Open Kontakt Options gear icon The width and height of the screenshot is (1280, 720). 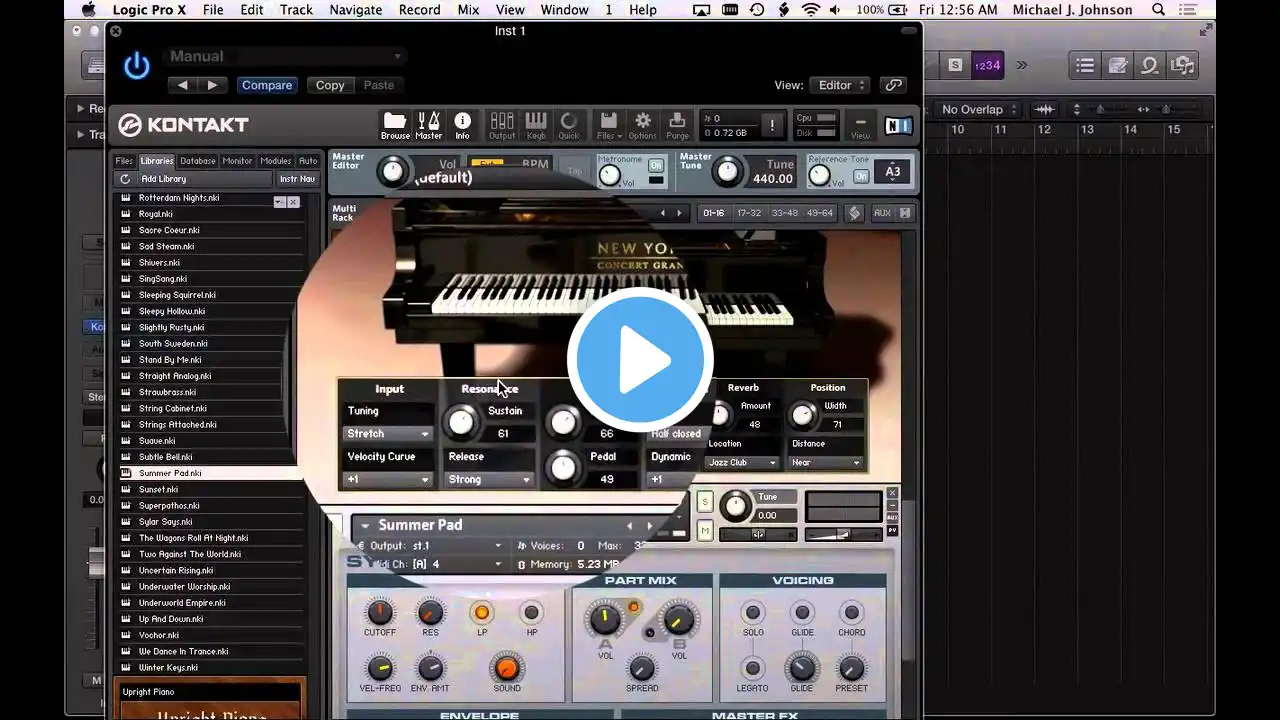(642, 124)
